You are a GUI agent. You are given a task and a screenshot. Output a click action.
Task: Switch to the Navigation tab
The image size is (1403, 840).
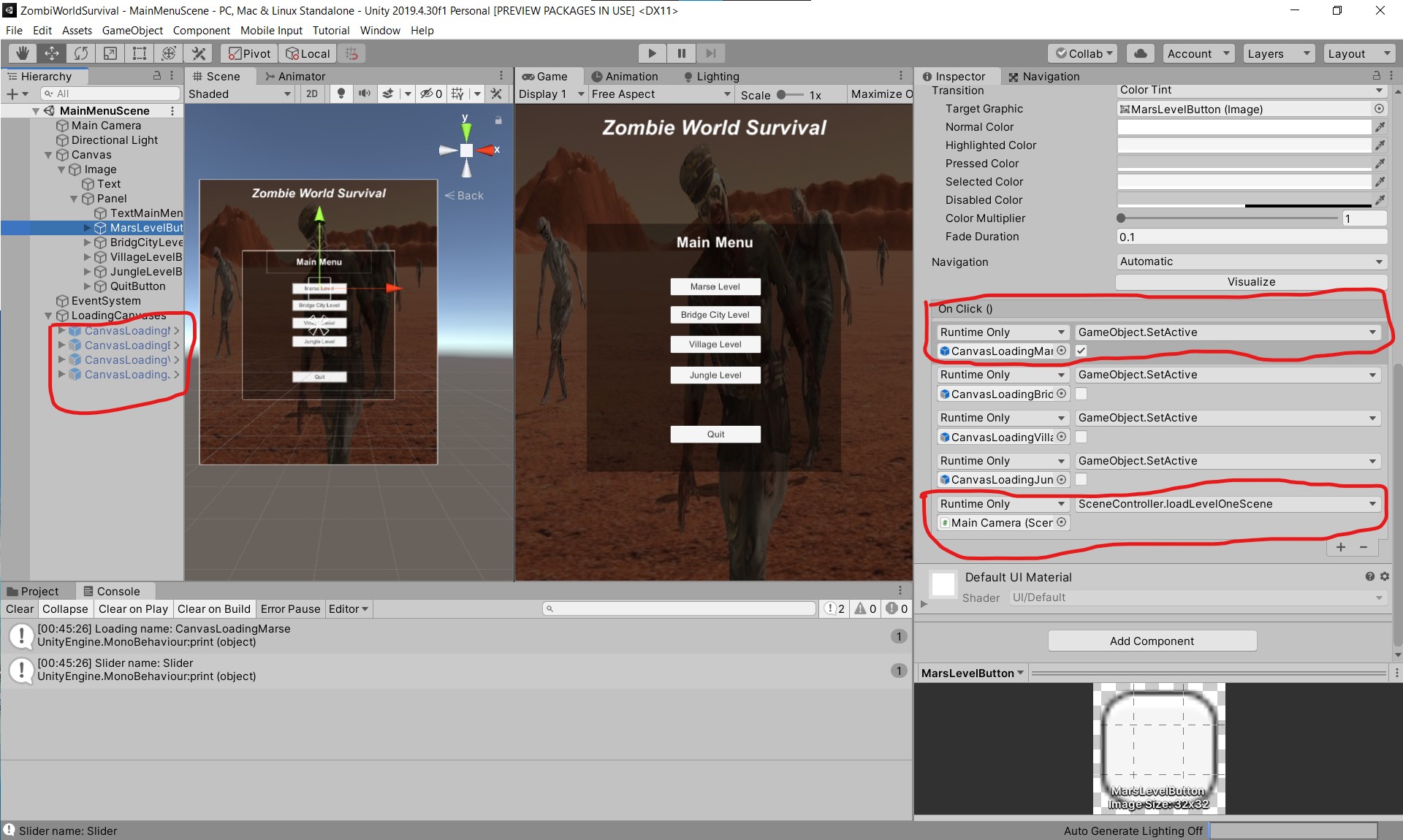click(1043, 76)
